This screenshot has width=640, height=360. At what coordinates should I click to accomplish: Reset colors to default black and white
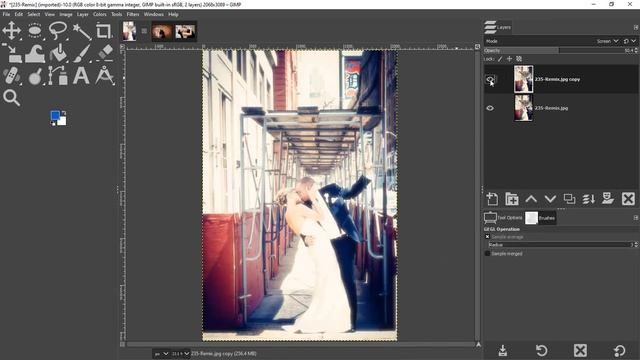click(53, 123)
